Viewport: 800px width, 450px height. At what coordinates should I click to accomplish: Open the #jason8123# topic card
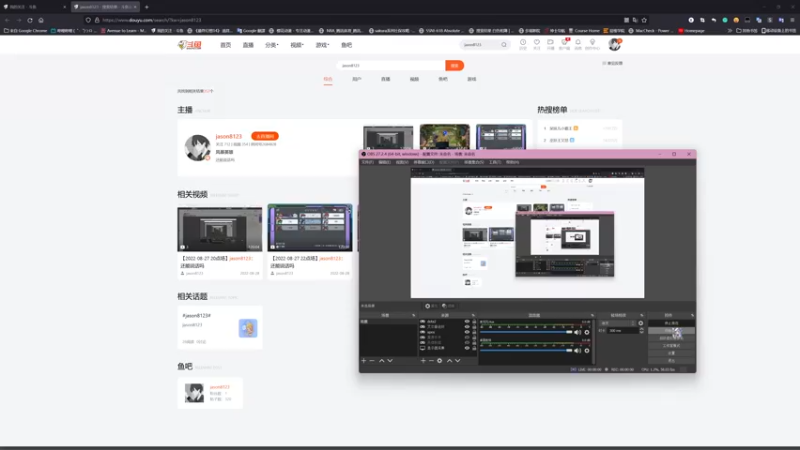(220, 327)
